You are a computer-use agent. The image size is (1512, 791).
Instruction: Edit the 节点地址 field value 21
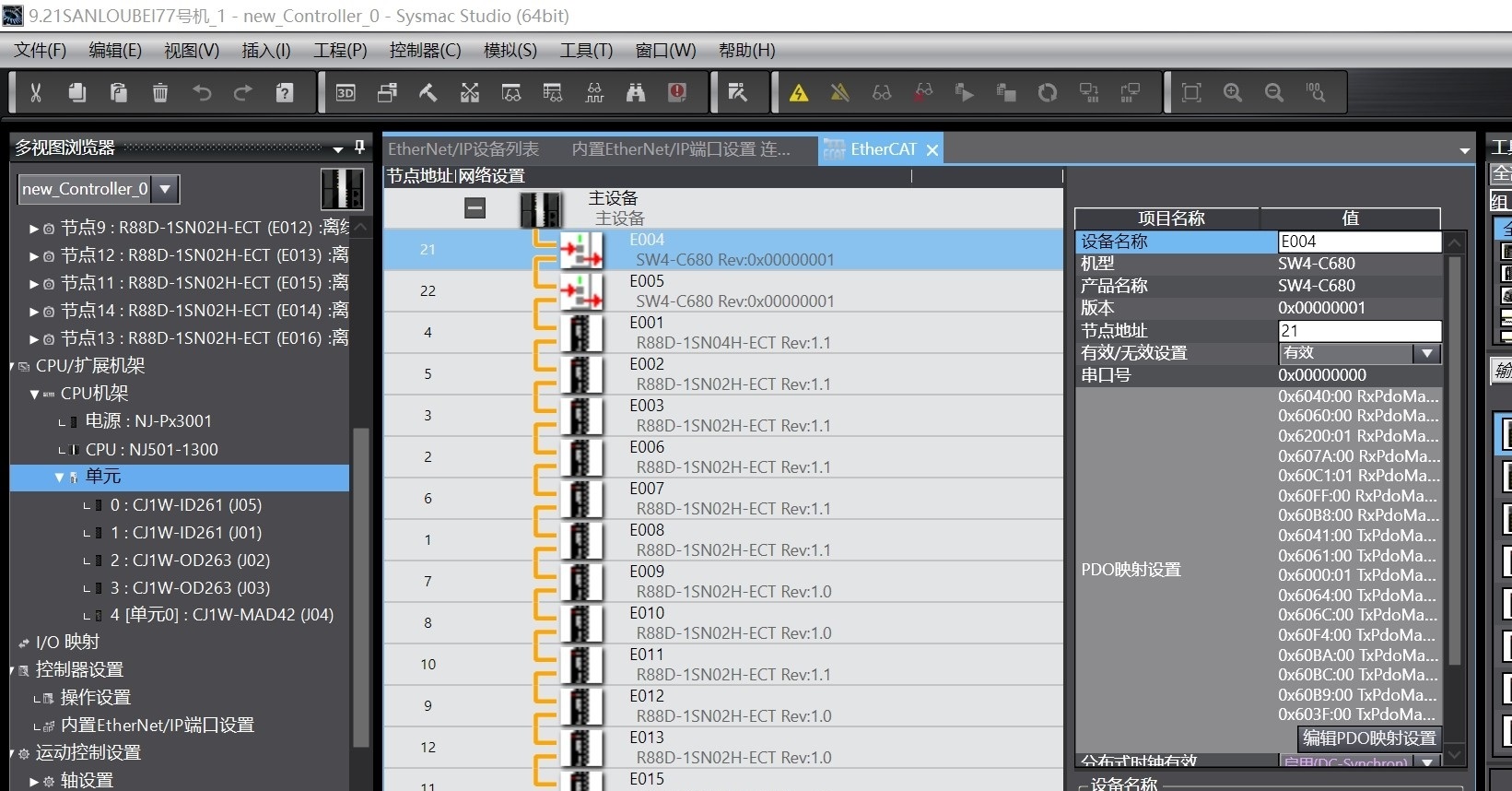tap(1359, 331)
